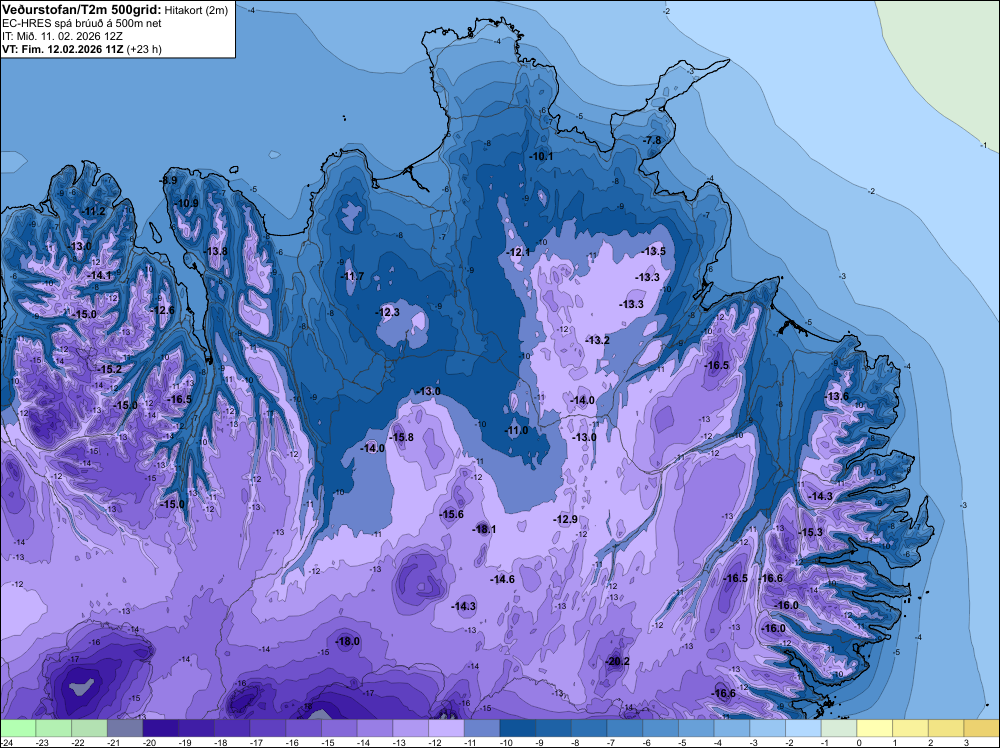The image size is (1000, 748).
Task: Click the orange-yellow legend swatch labeled 3
Action: pos(982,728)
